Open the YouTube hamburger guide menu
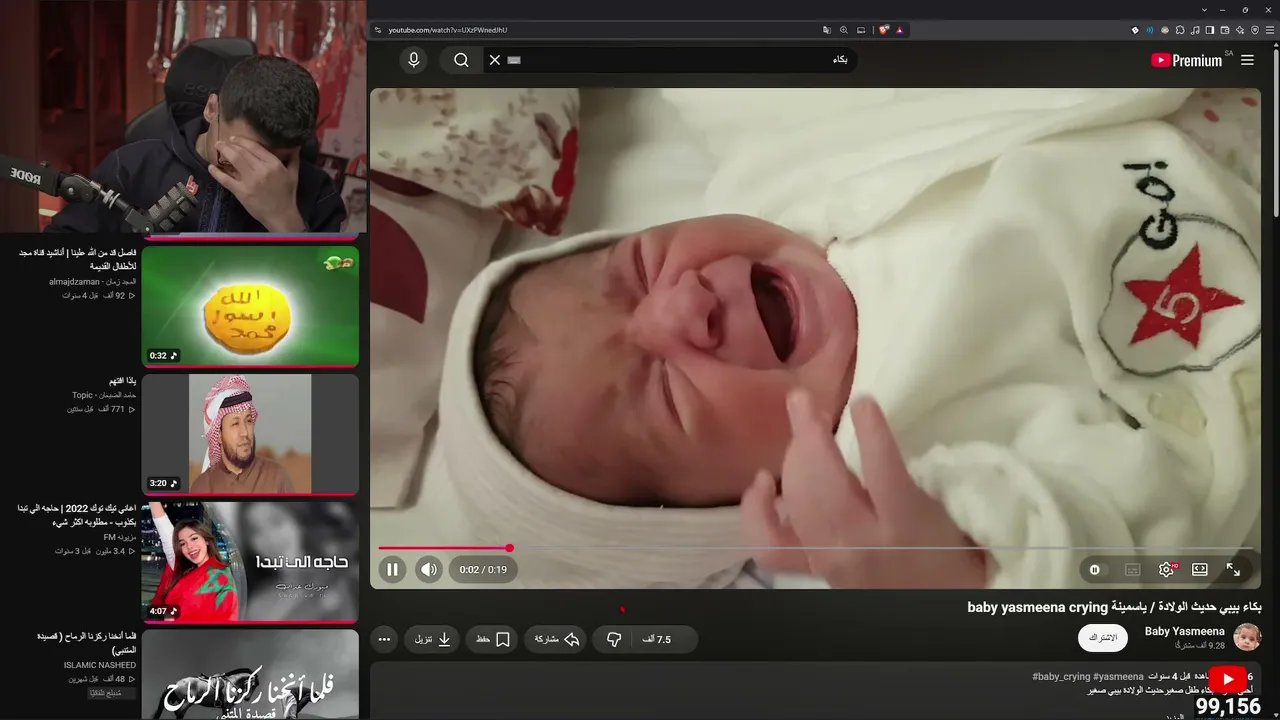 1247,60
